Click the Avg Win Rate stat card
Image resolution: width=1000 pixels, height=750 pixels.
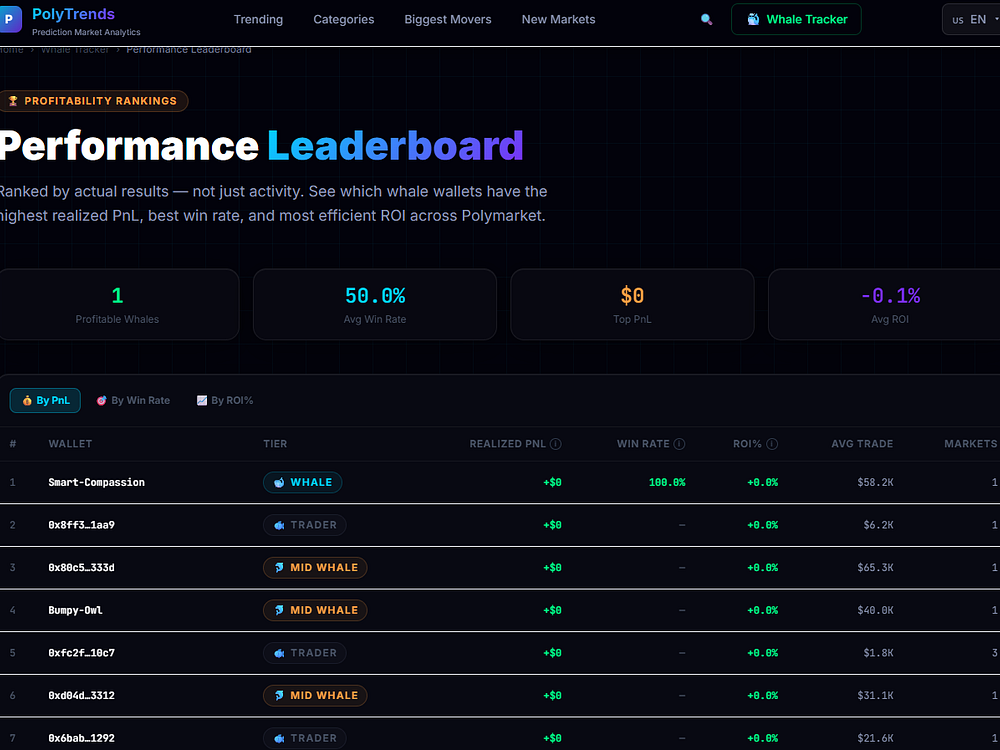[x=375, y=304]
